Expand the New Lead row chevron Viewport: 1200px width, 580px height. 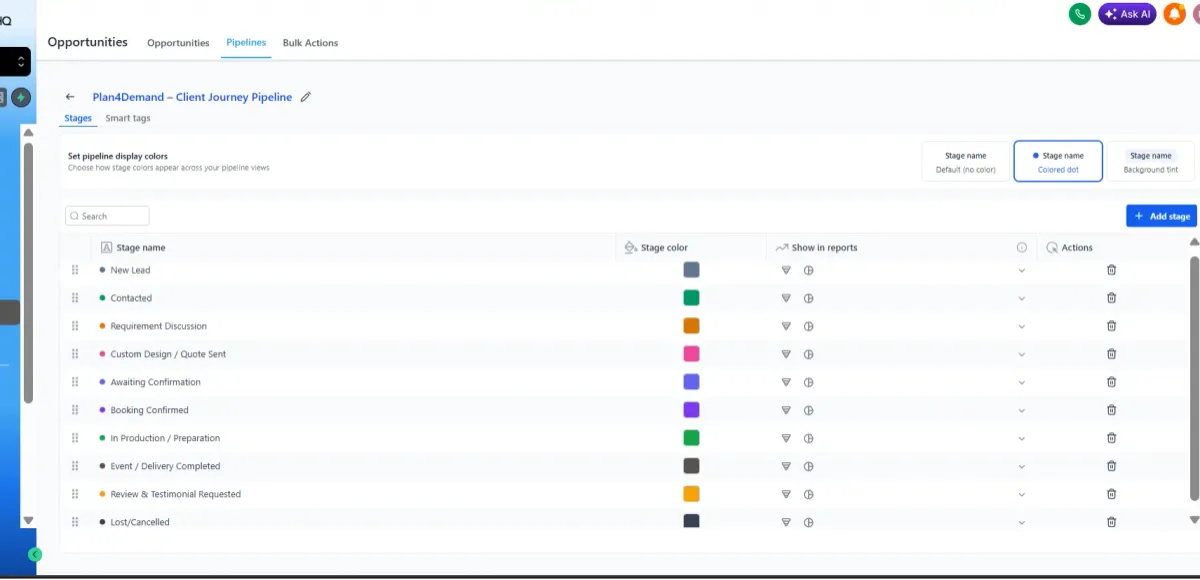(1022, 270)
